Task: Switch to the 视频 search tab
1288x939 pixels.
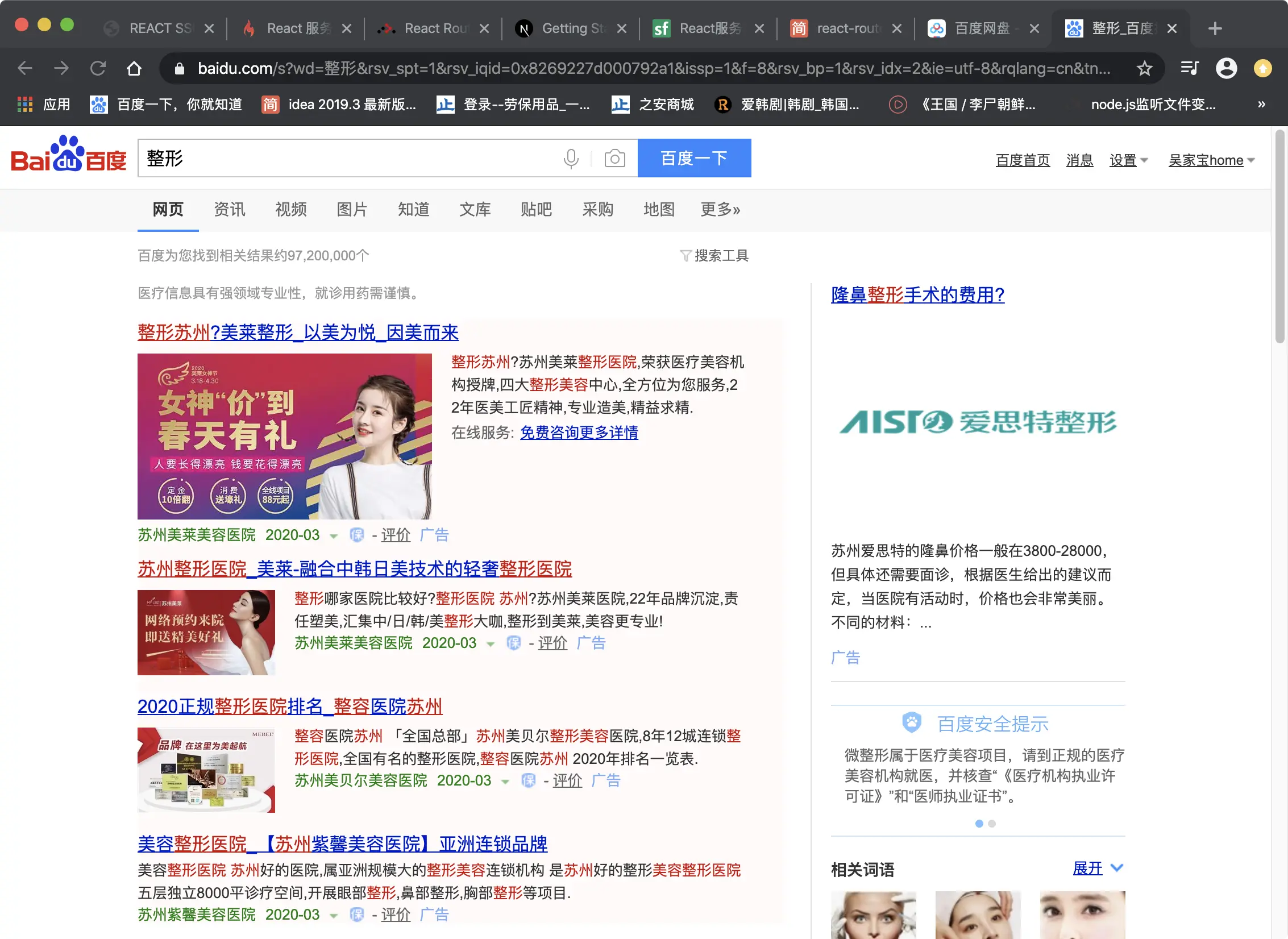Action: click(x=291, y=210)
